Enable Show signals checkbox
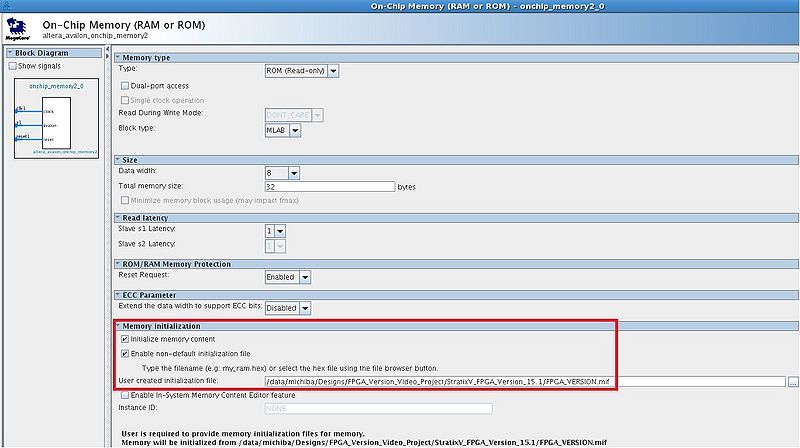 click(13, 67)
